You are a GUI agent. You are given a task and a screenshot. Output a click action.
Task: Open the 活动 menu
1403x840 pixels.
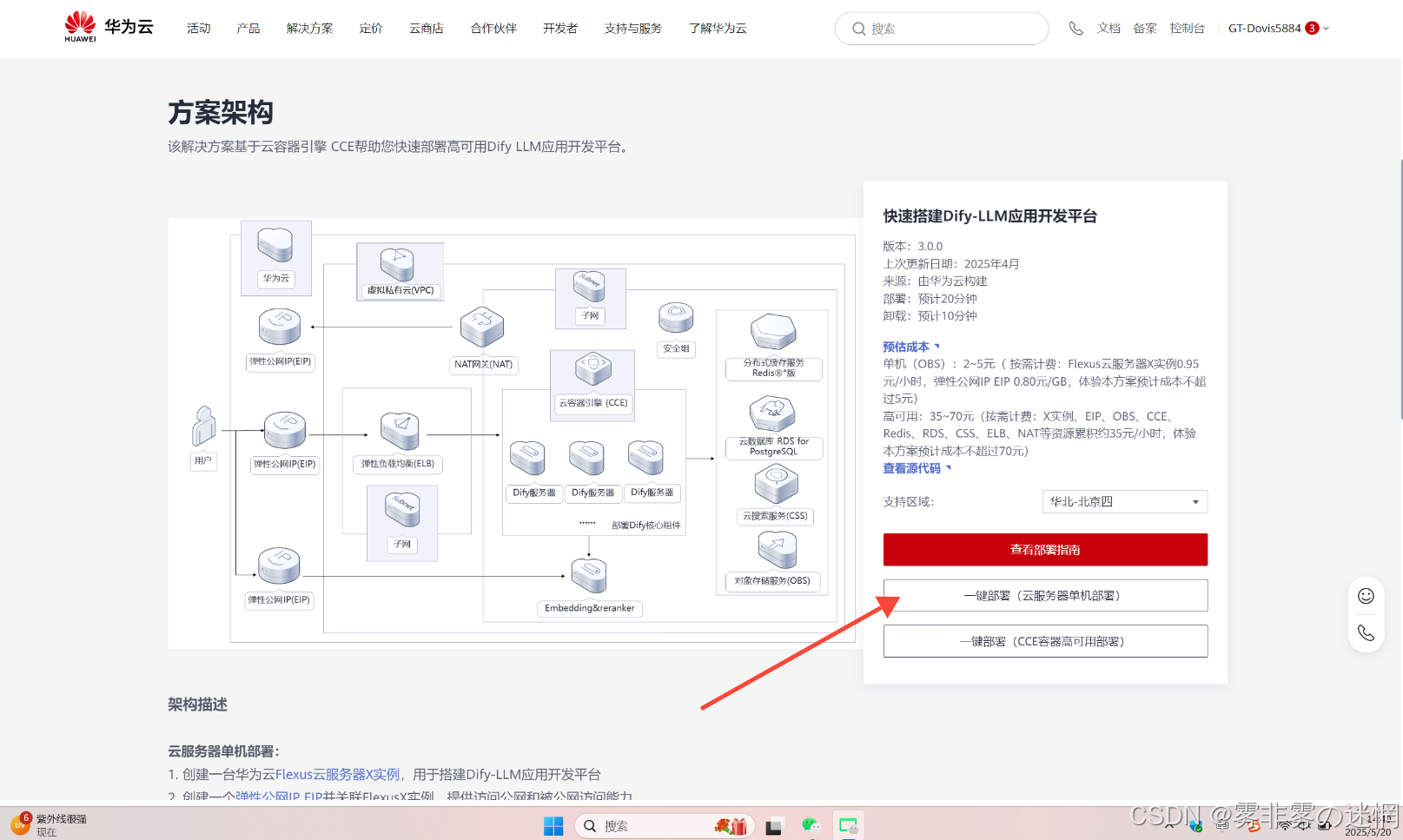pos(199,28)
